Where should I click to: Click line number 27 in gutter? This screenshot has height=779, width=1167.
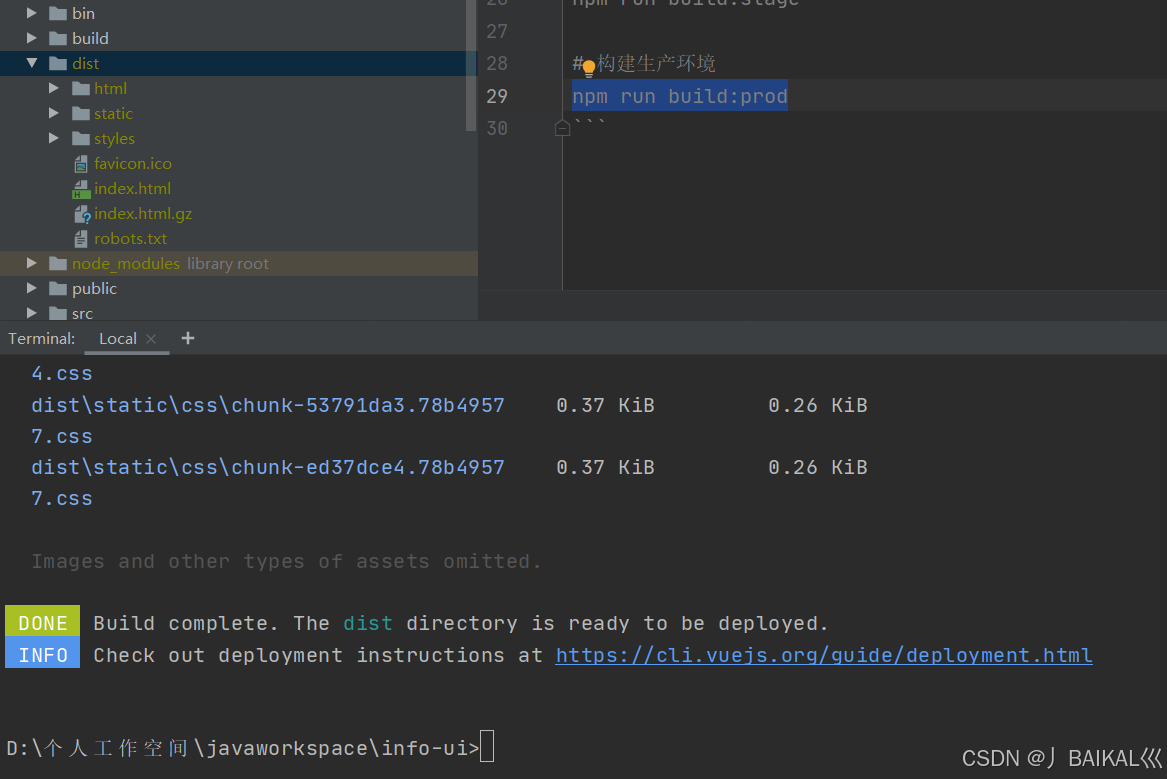pos(497,31)
